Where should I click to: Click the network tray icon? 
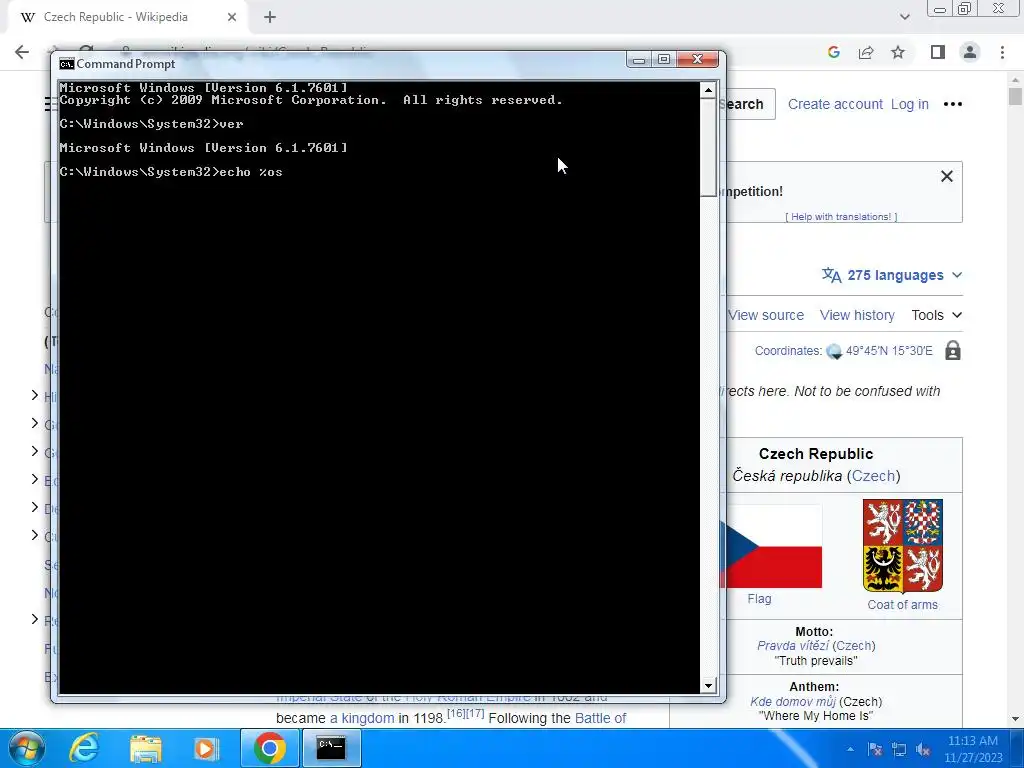[899, 749]
